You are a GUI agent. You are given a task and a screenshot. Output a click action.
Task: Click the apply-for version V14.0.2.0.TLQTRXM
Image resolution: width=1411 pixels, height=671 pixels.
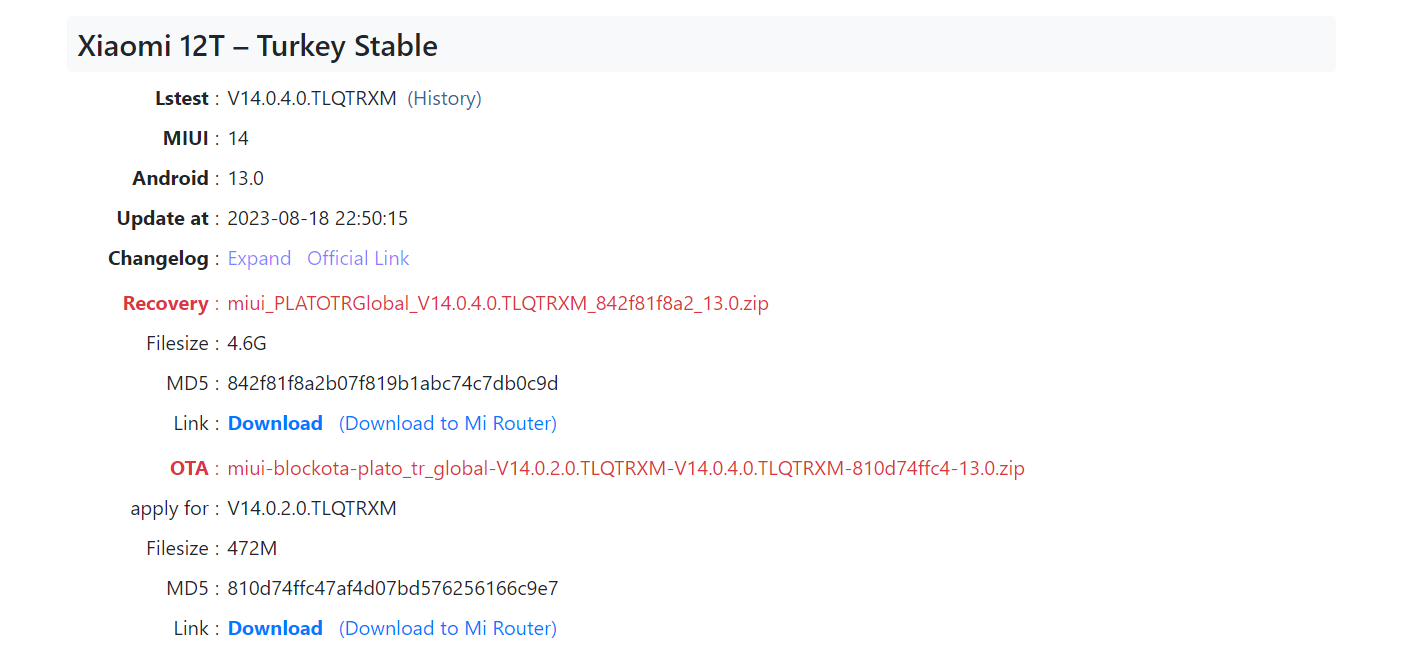[312, 508]
